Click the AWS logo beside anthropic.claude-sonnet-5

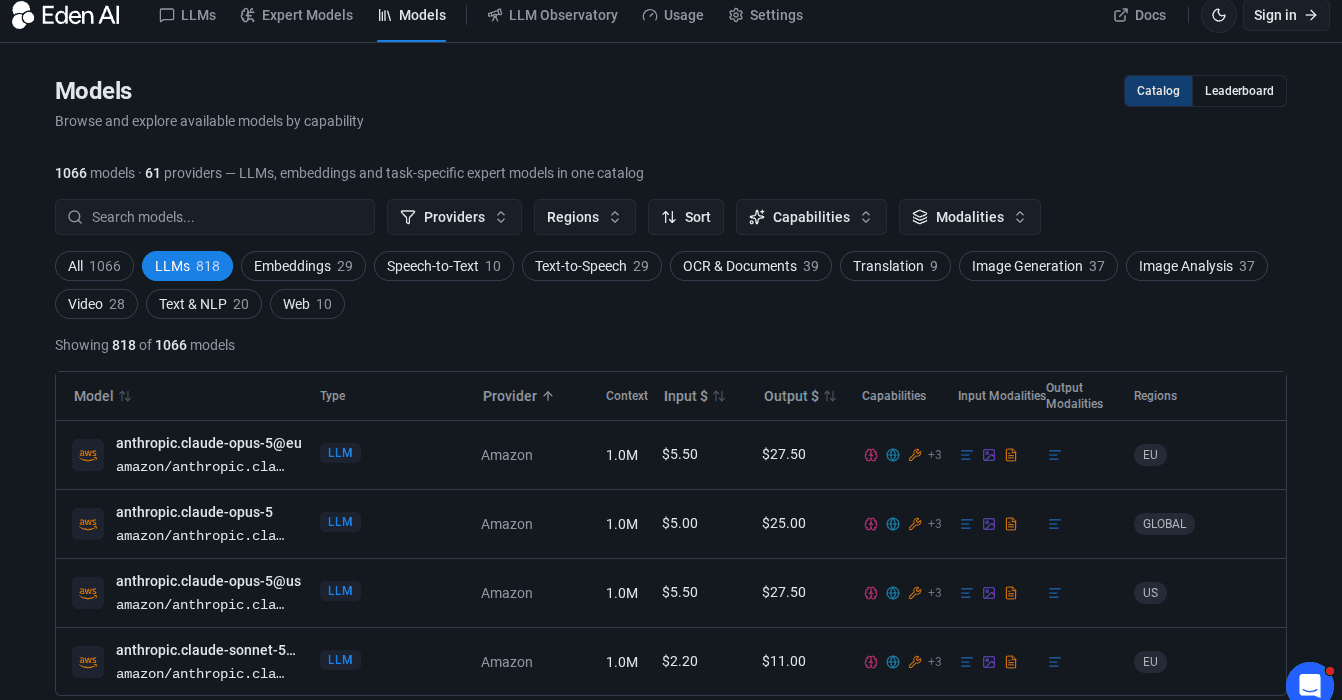tap(88, 662)
